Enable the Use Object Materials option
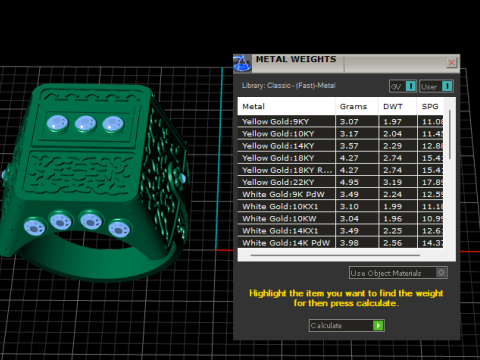The width and height of the screenshot is (480, 360). [398, 273]
